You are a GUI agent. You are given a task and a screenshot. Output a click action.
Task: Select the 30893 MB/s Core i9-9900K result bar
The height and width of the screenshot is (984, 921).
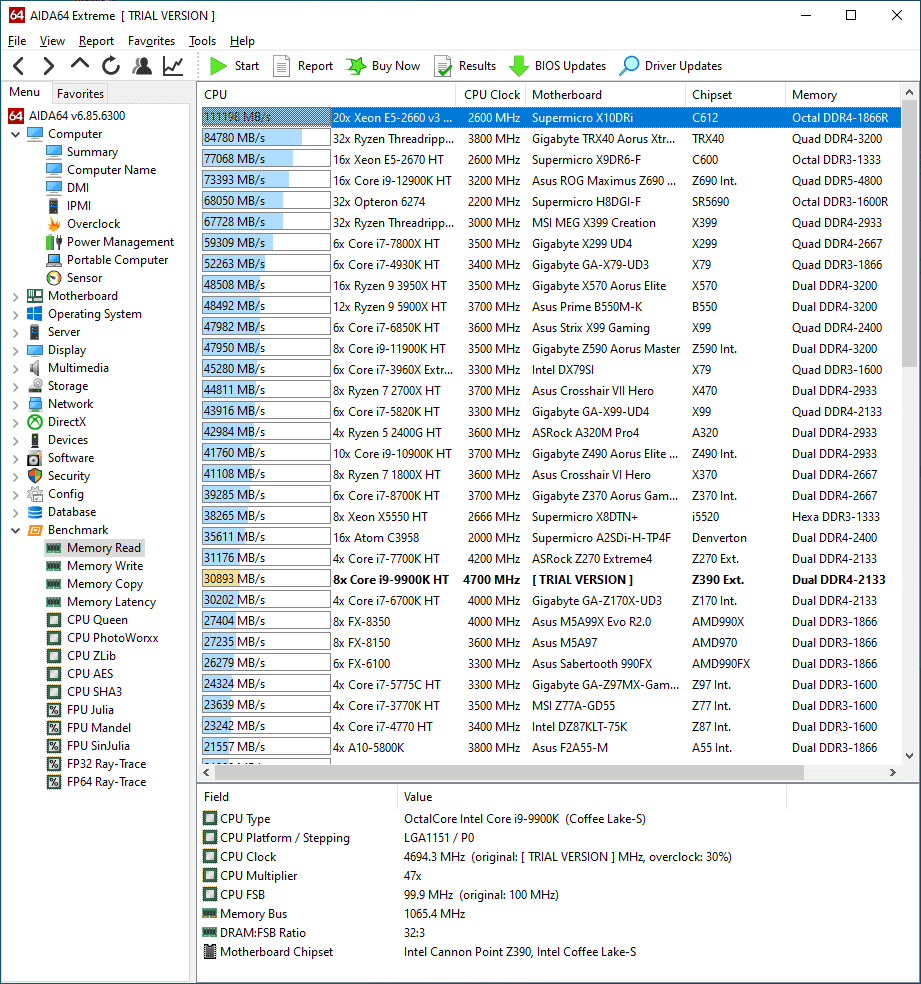tap(266, 579)
